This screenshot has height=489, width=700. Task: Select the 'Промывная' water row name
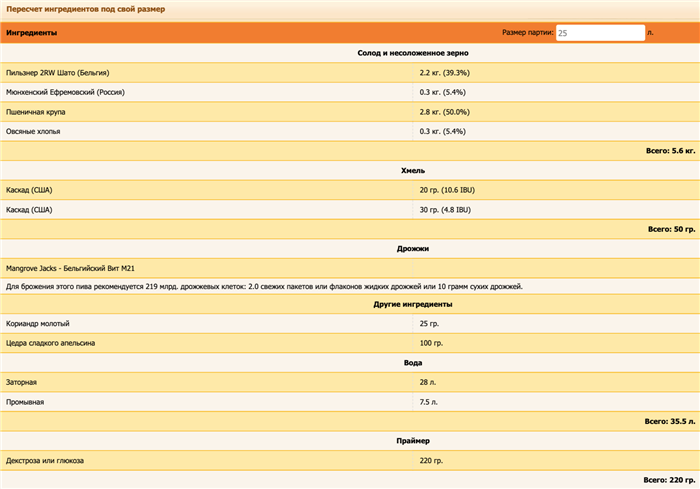pos(25,402)
